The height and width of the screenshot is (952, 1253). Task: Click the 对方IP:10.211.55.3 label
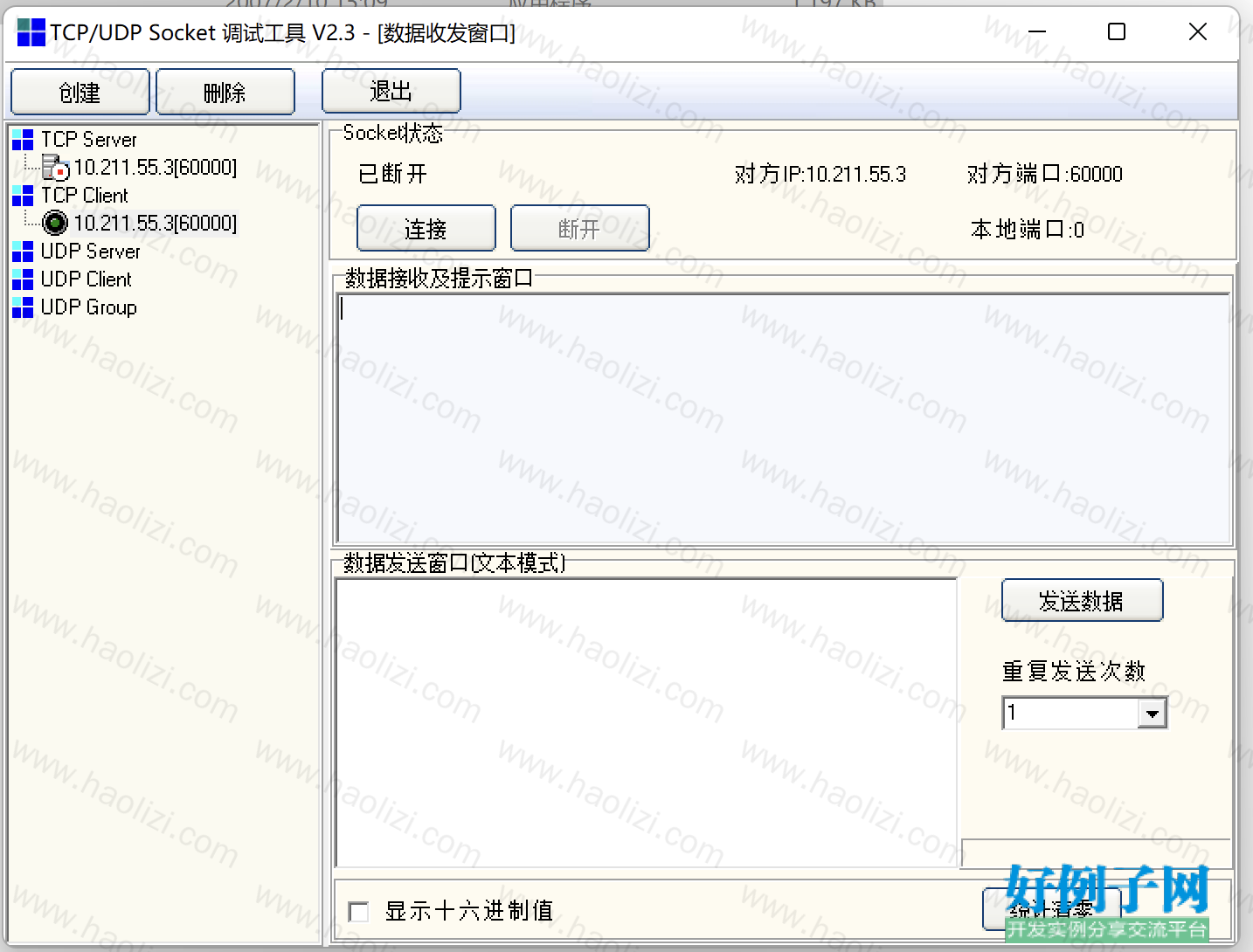[x=820, y=174]
